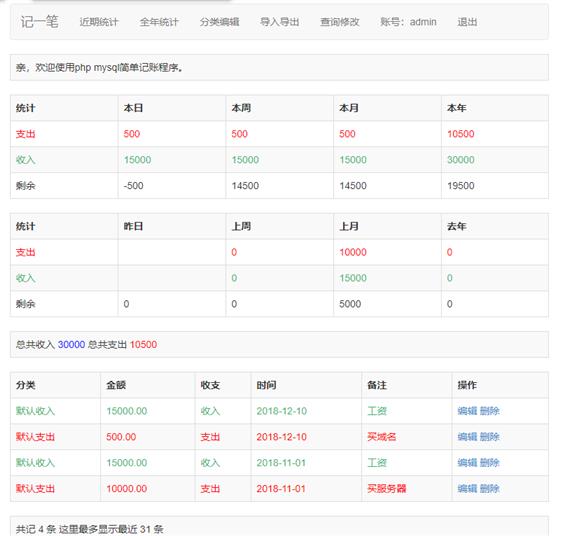The width and height of the screenshot is (569, 536).
Task: Open 分类编辑 in the navbar
Action: tap(220, 22)
